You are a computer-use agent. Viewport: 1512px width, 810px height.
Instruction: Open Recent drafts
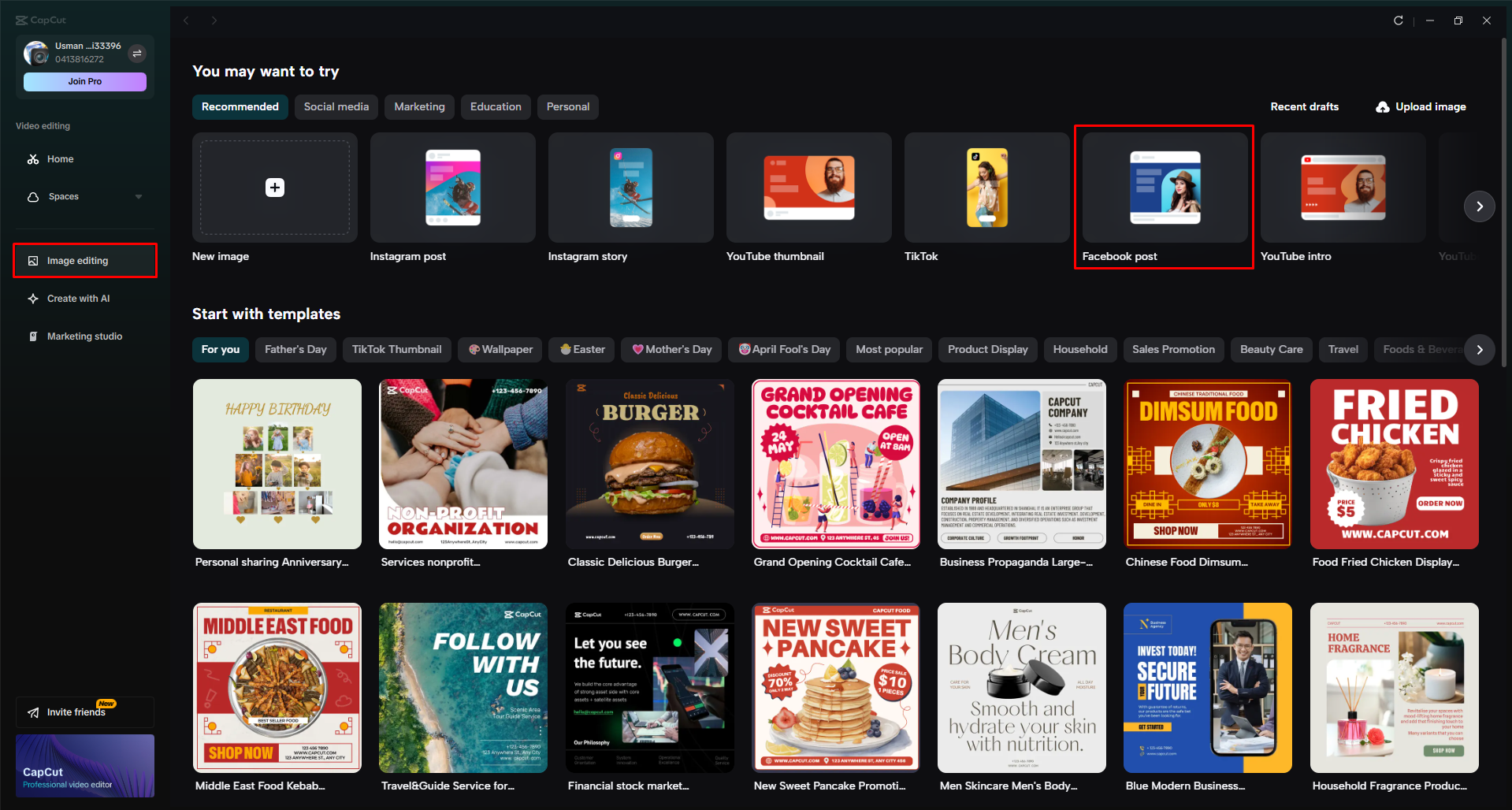click(x=1305, y=107)
